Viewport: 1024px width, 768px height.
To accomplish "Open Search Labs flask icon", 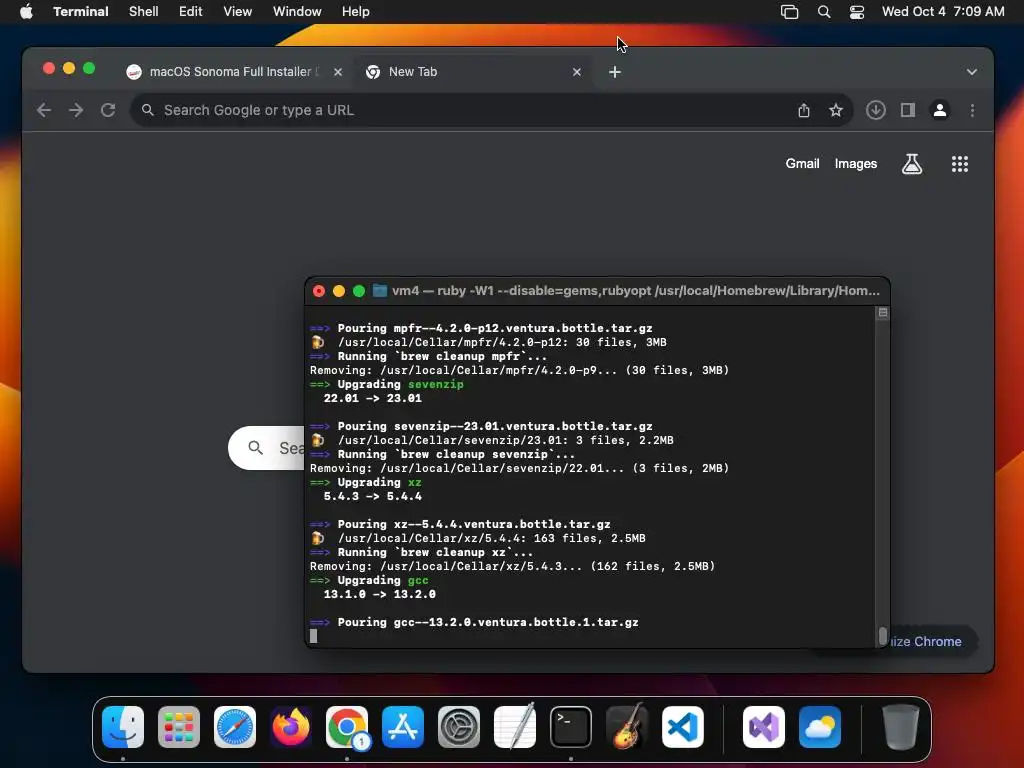I will point(912,164).
